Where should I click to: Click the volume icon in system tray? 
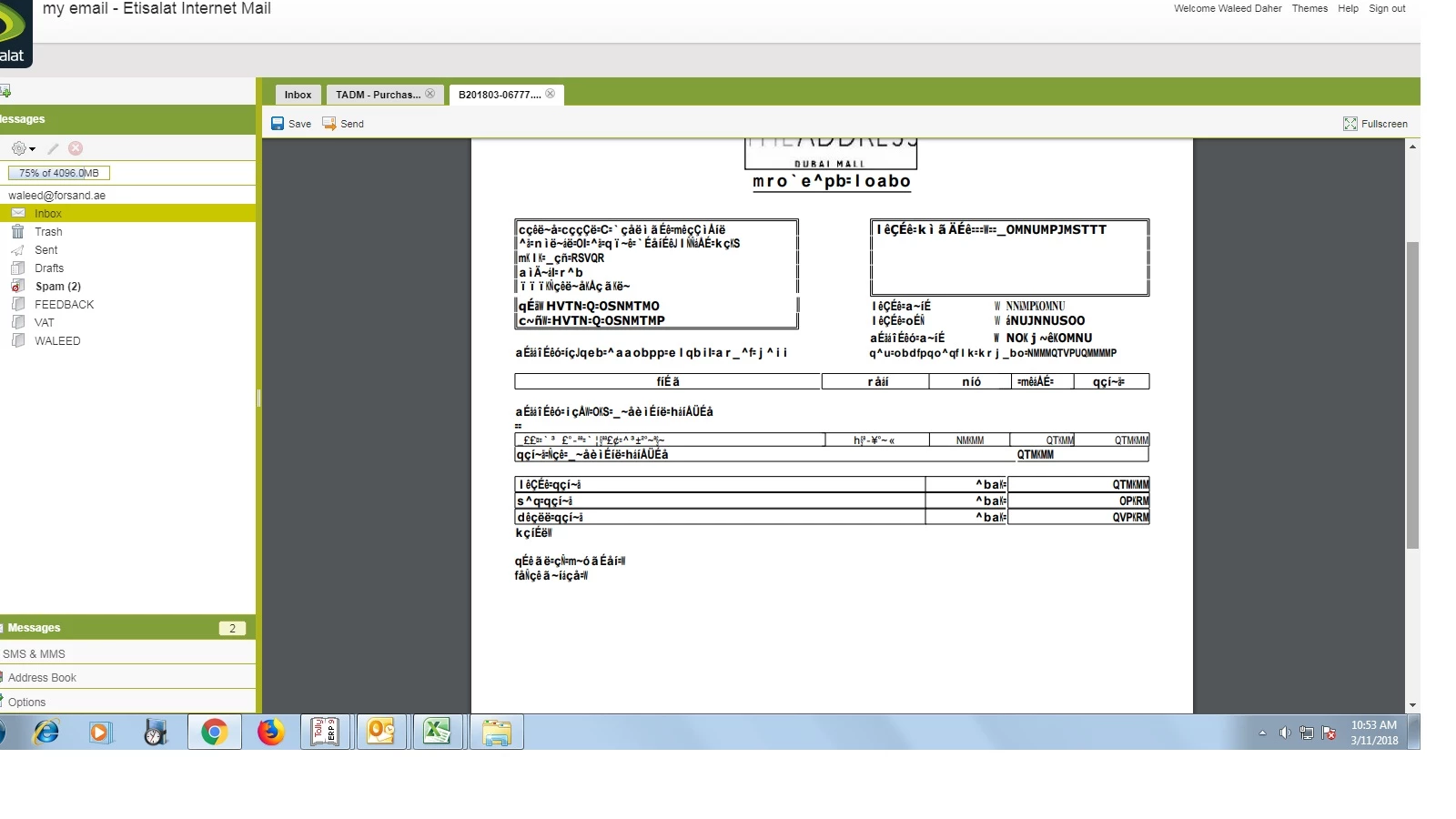click(x=1285, y=733)
